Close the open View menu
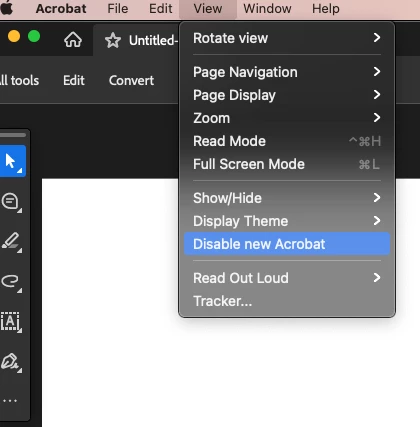420x427 pixels. click(x=208, y=9)
